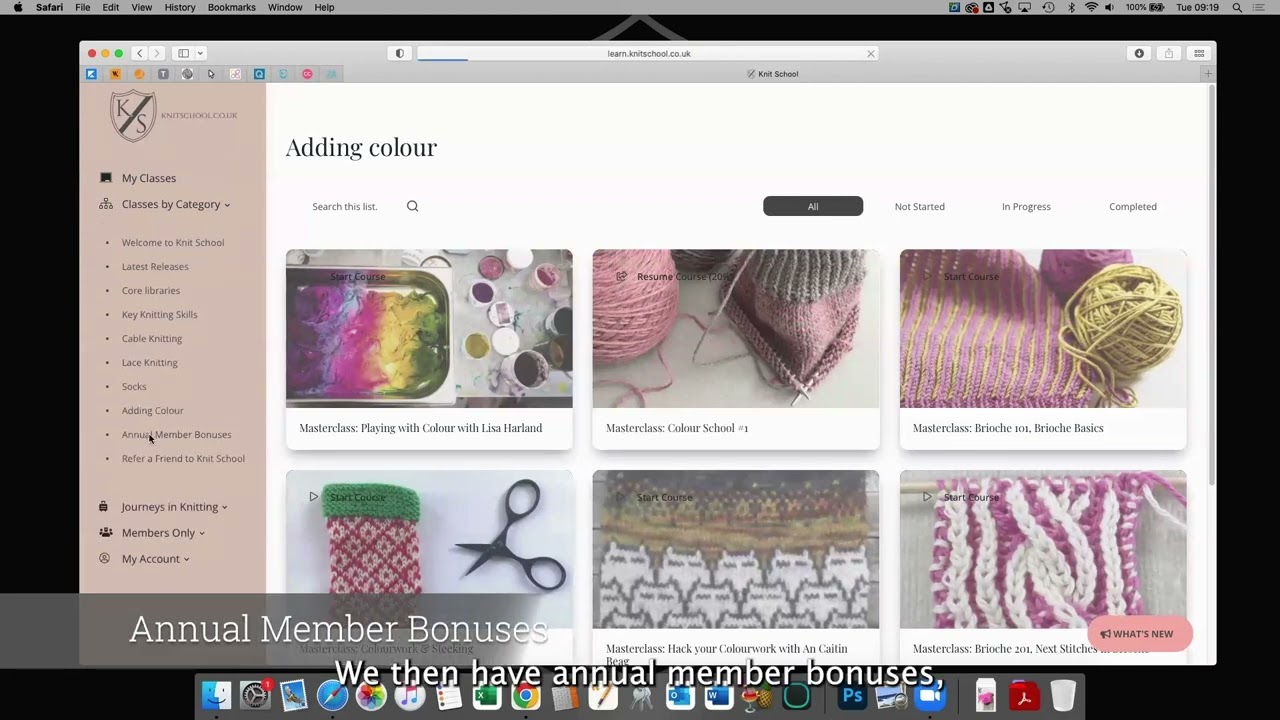
Task: Open the History menu
Action: 180,7
